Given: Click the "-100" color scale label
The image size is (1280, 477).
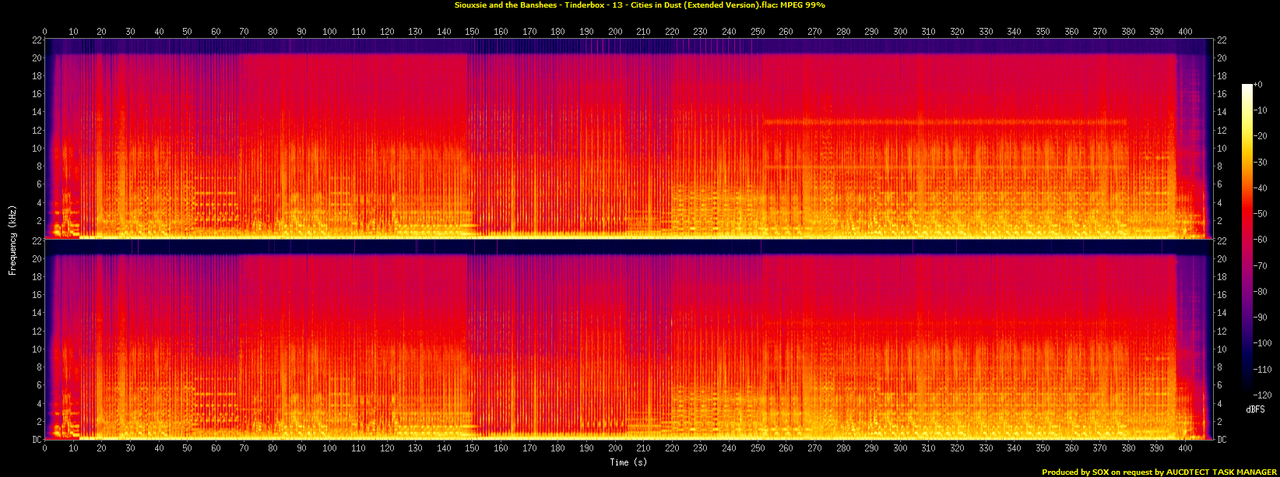Looking at the screenshot, I should 1264,343.
